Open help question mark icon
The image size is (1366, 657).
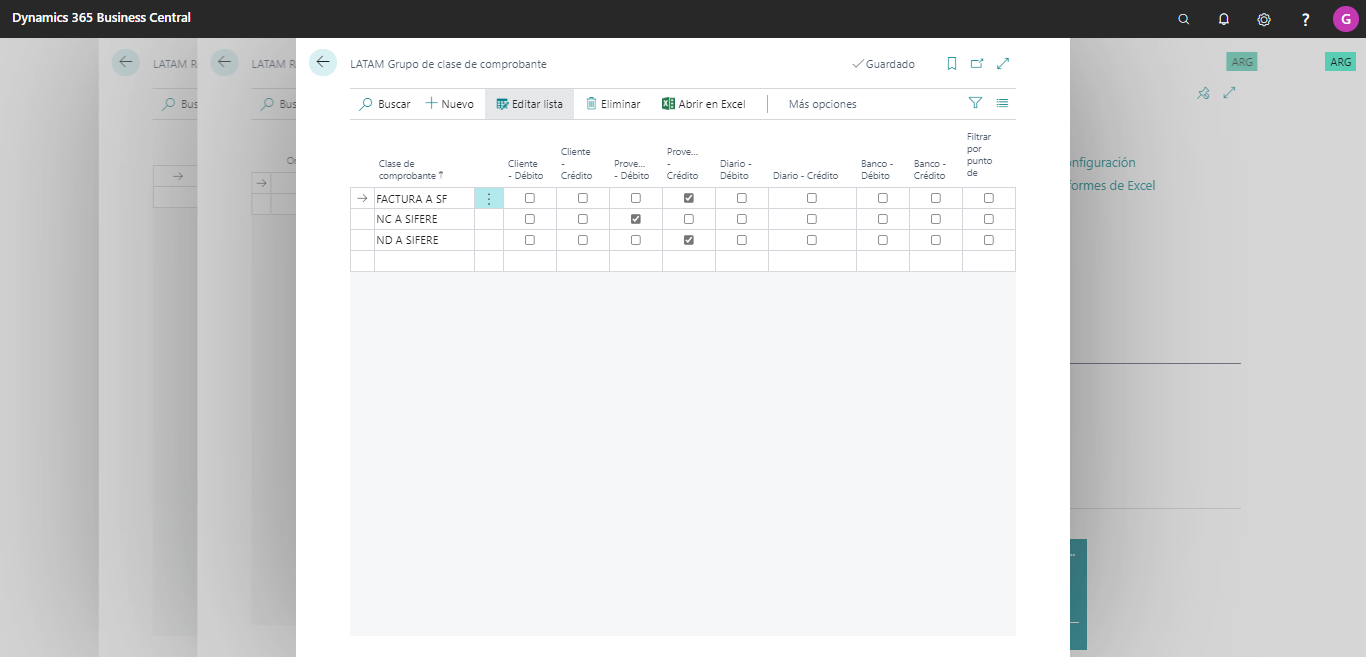click(x=1305, y=19)
